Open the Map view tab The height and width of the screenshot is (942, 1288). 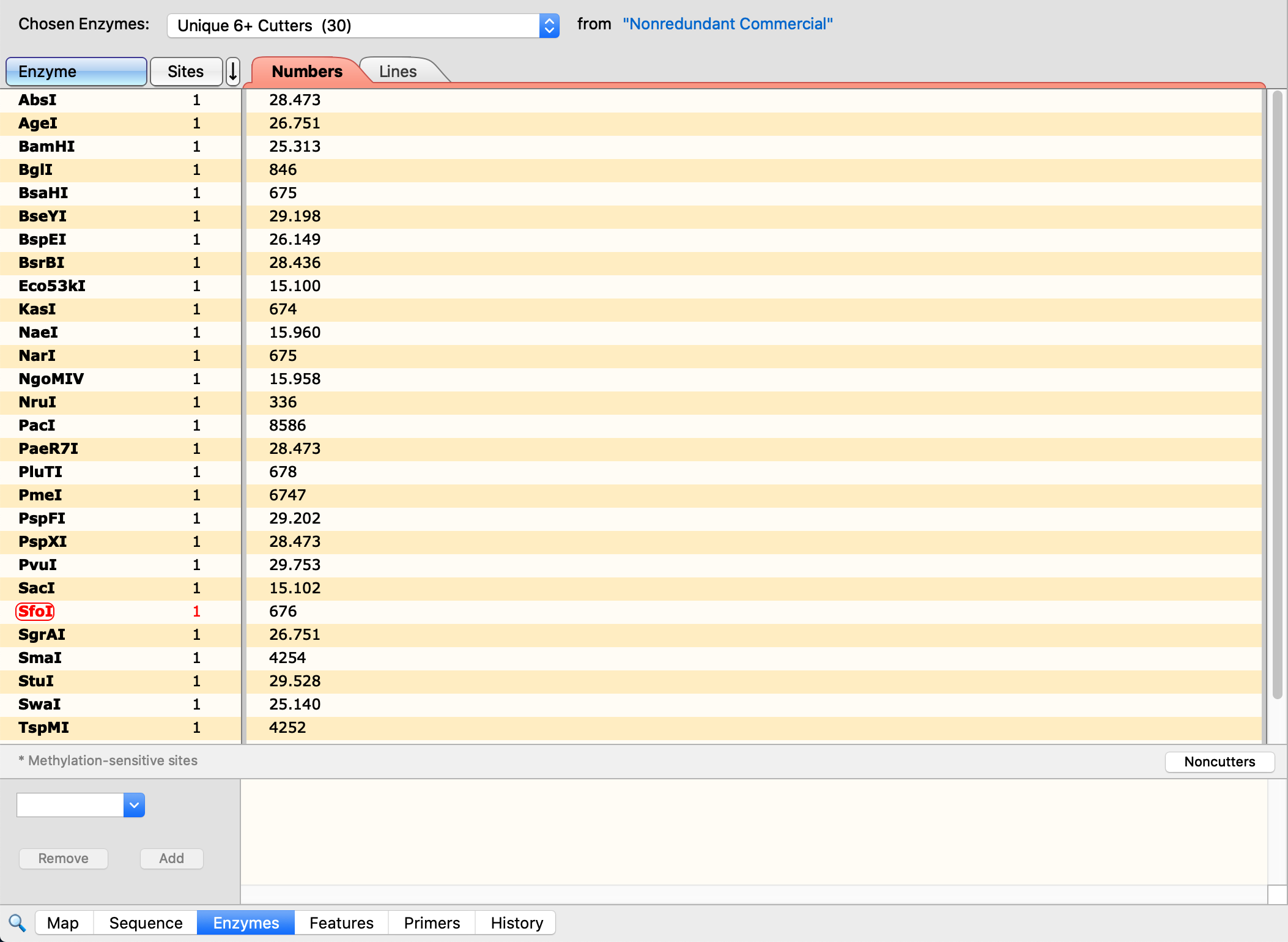pos(63,922)
